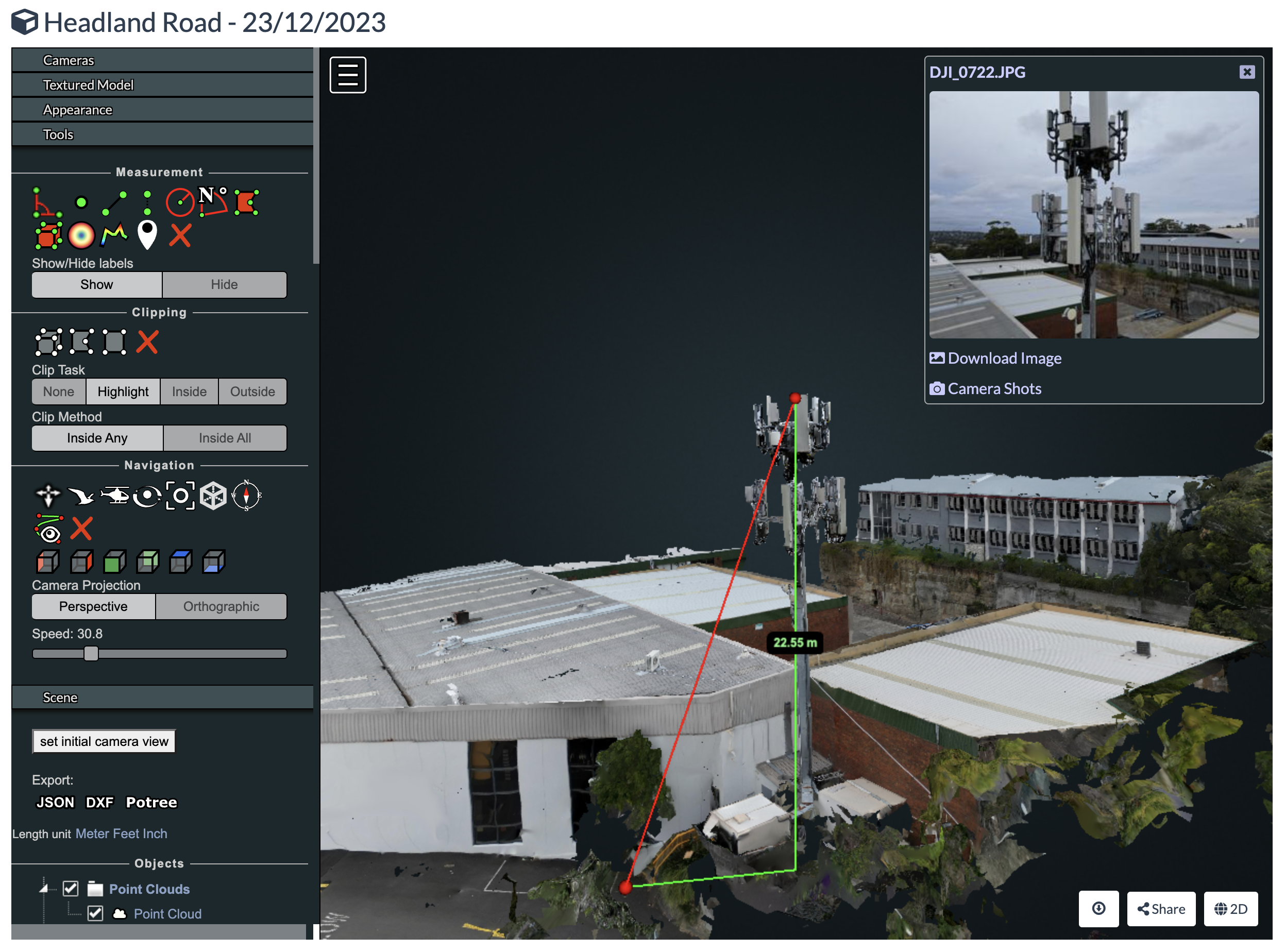
Task: Create a camera animation path
Action: point(48,529)
